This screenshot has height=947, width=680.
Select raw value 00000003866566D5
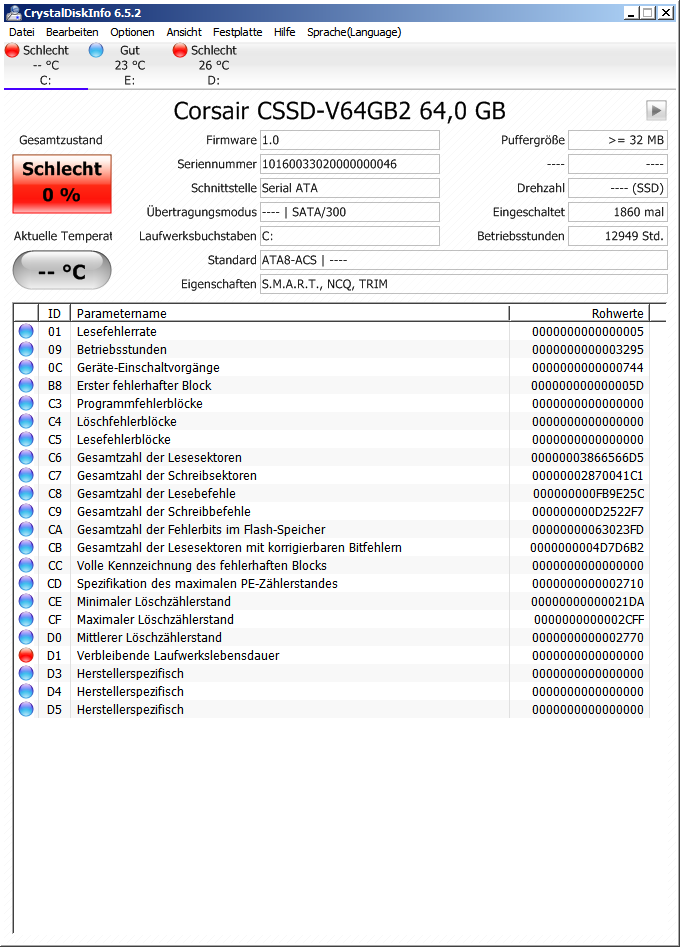coord(588,457)
